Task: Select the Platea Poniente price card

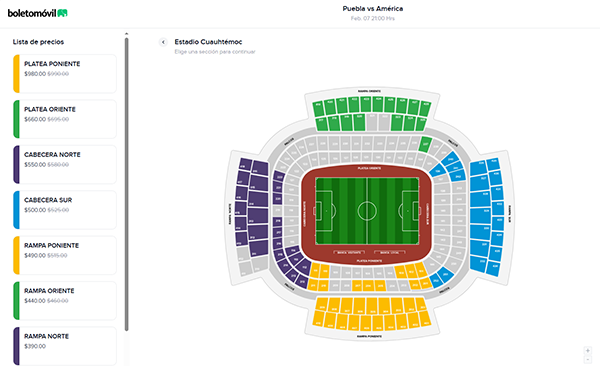Action: [65, 74]
